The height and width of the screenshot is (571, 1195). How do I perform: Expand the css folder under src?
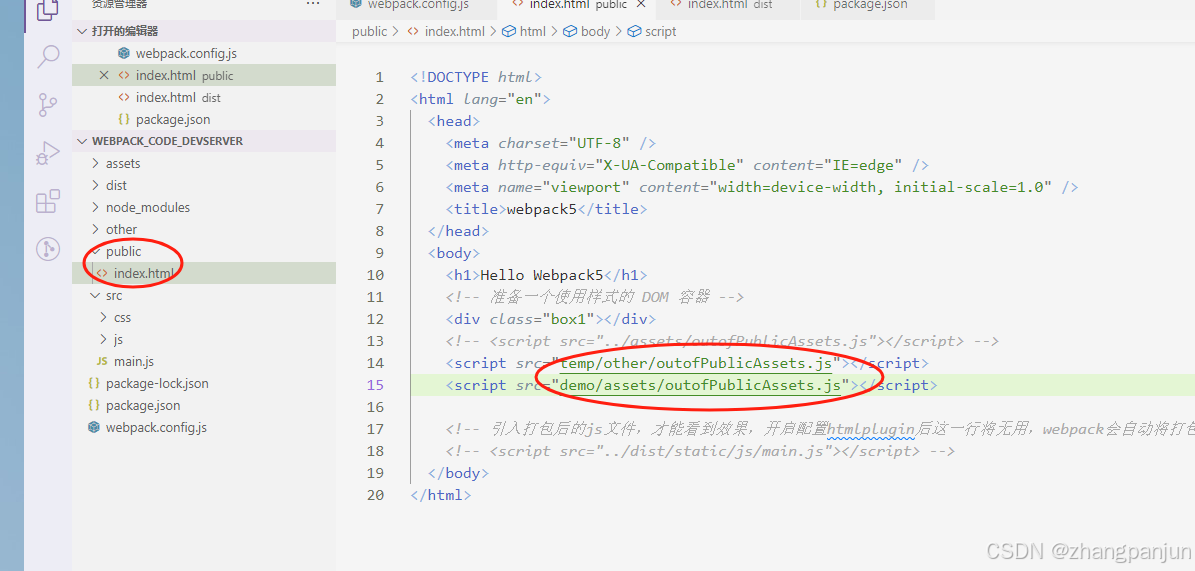click(x=122, y=318)
